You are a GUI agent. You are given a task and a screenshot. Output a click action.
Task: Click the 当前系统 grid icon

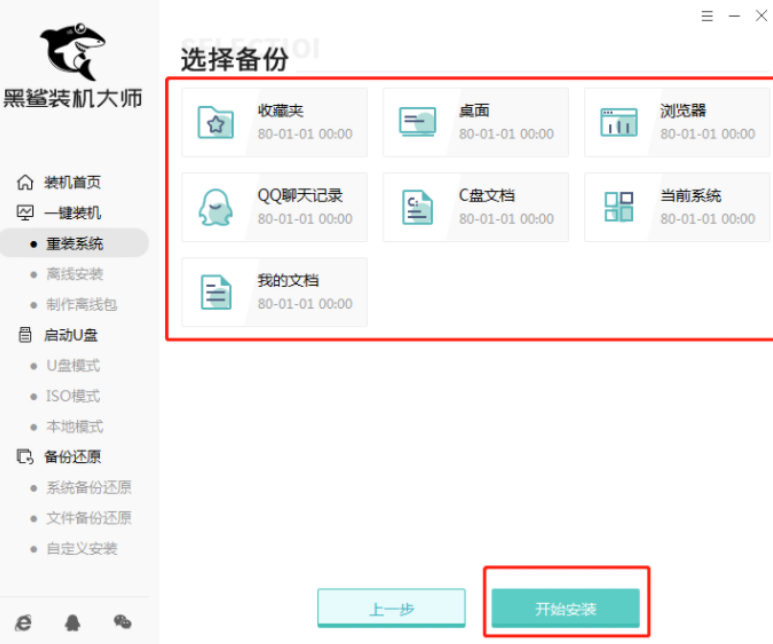[x=619, y=207]
